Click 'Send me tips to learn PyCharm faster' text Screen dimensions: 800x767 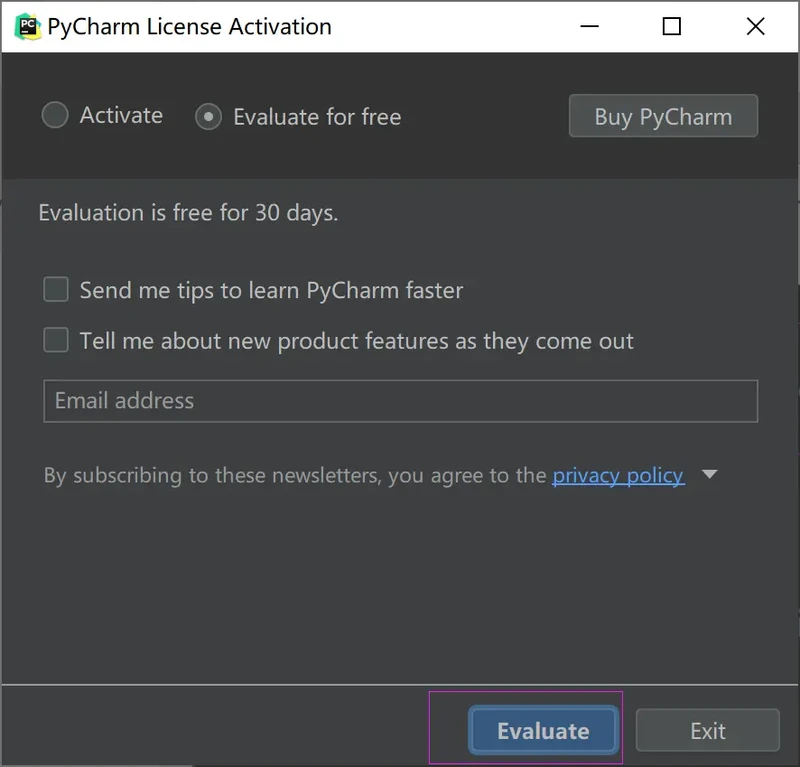(271, 291)
